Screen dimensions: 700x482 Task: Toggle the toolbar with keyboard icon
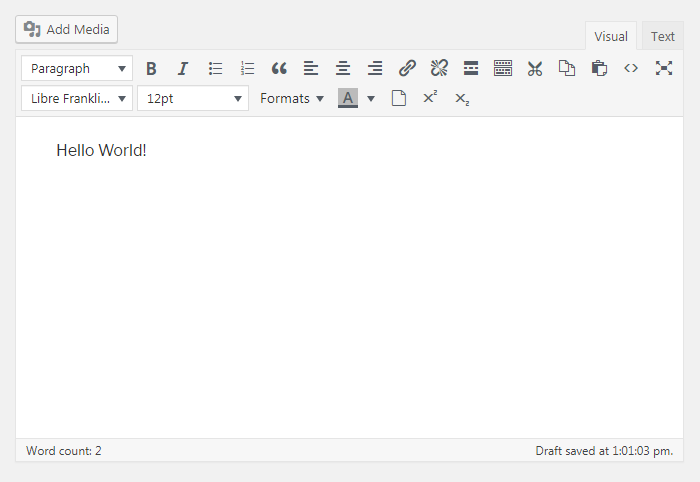[x=503, y=68]
